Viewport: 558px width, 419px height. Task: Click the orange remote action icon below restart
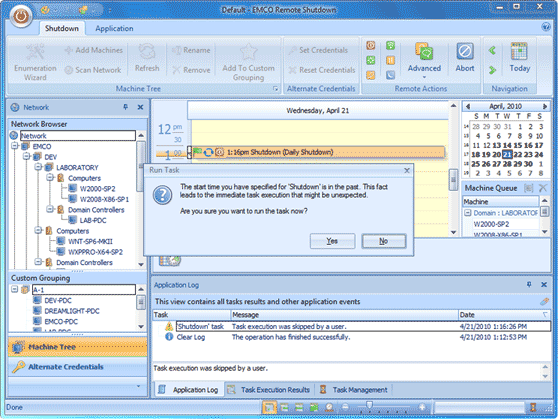pos(371,75)
